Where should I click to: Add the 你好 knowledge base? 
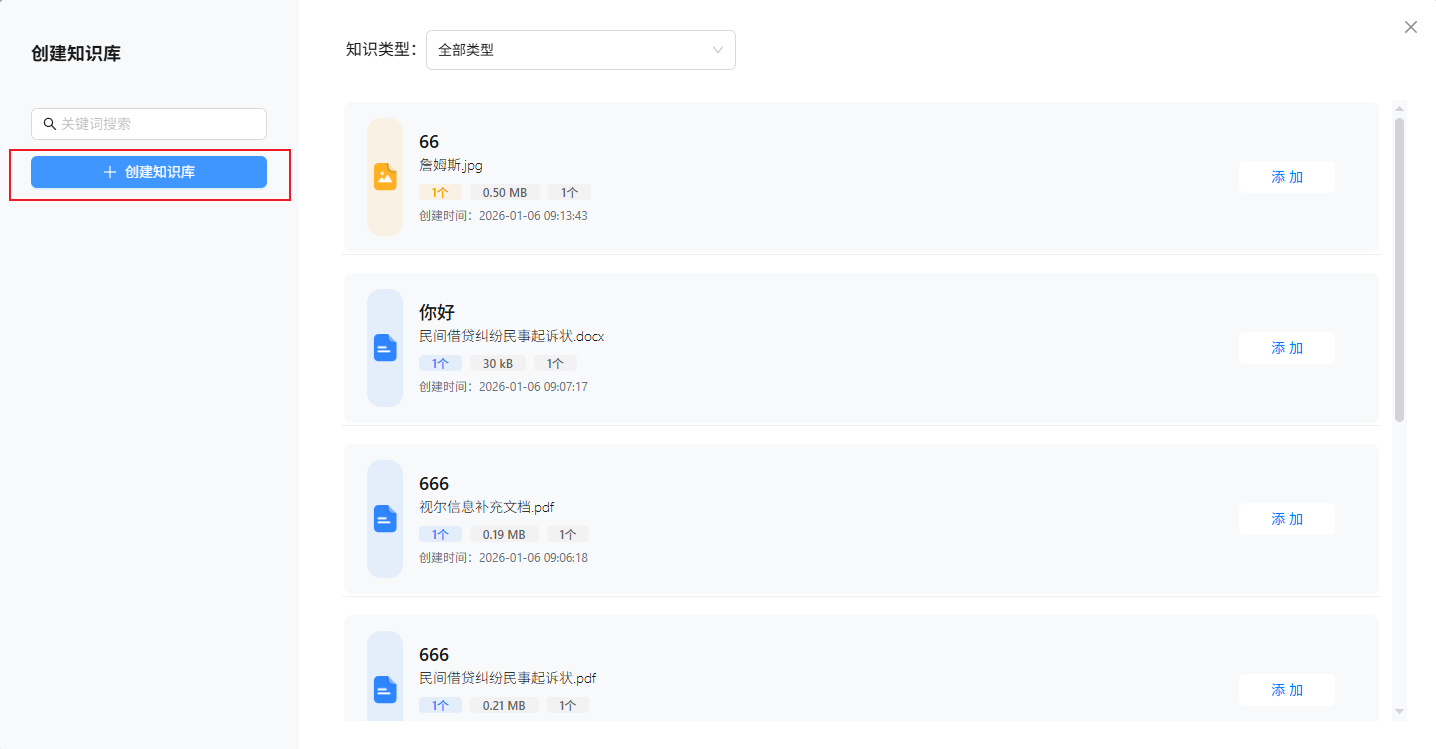point(1286,348)
